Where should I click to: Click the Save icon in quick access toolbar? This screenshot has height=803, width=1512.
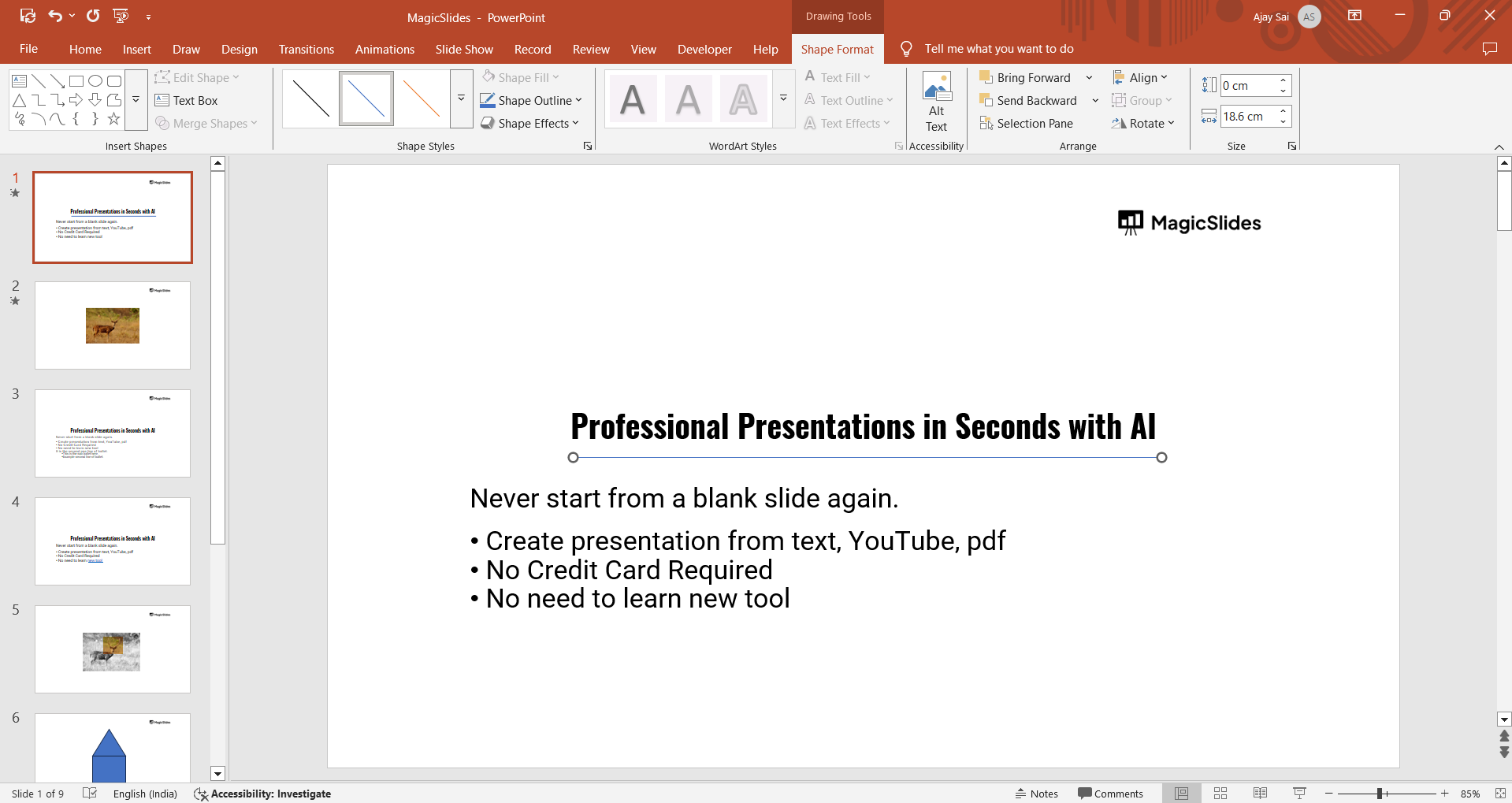(x=28, y=17)
